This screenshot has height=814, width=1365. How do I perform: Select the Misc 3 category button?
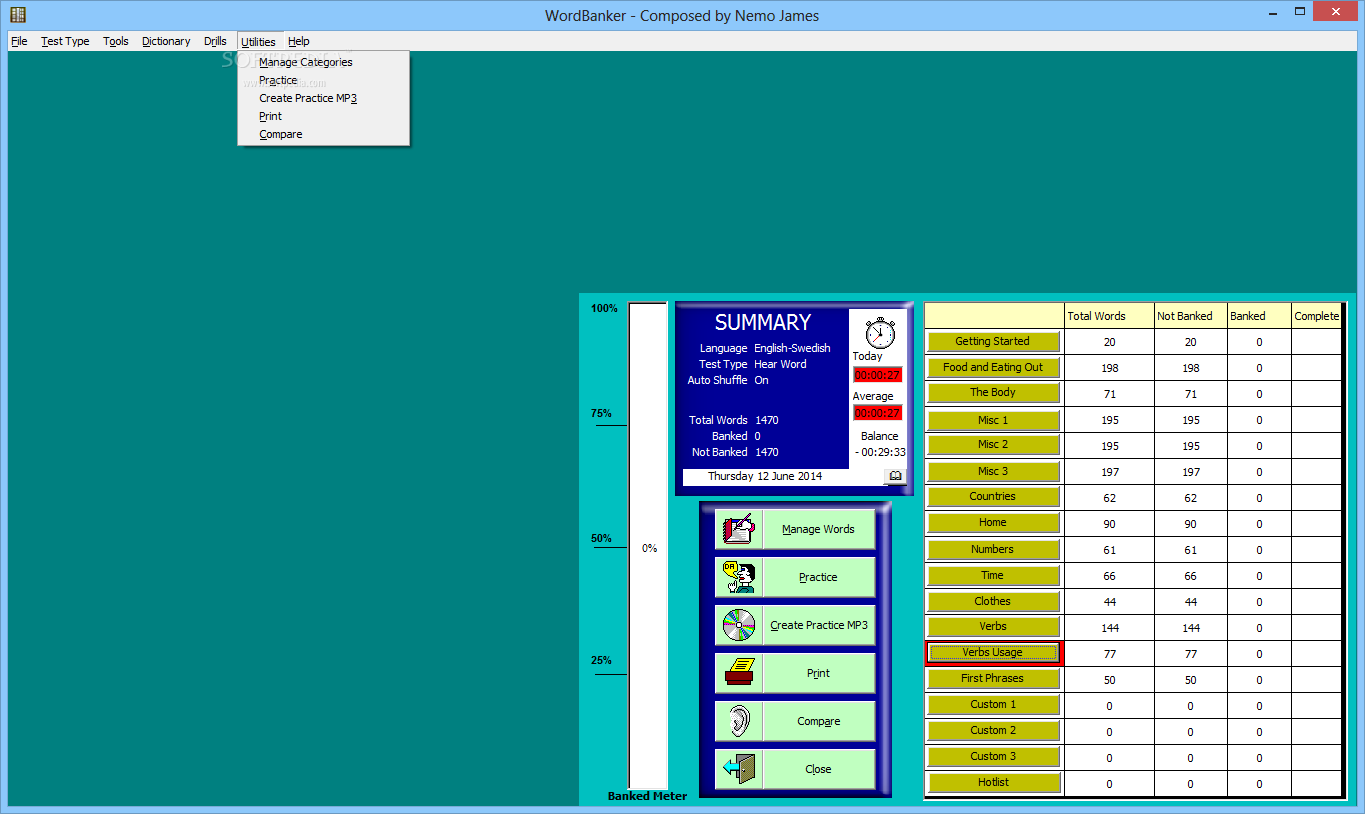(x=993, y=471)
